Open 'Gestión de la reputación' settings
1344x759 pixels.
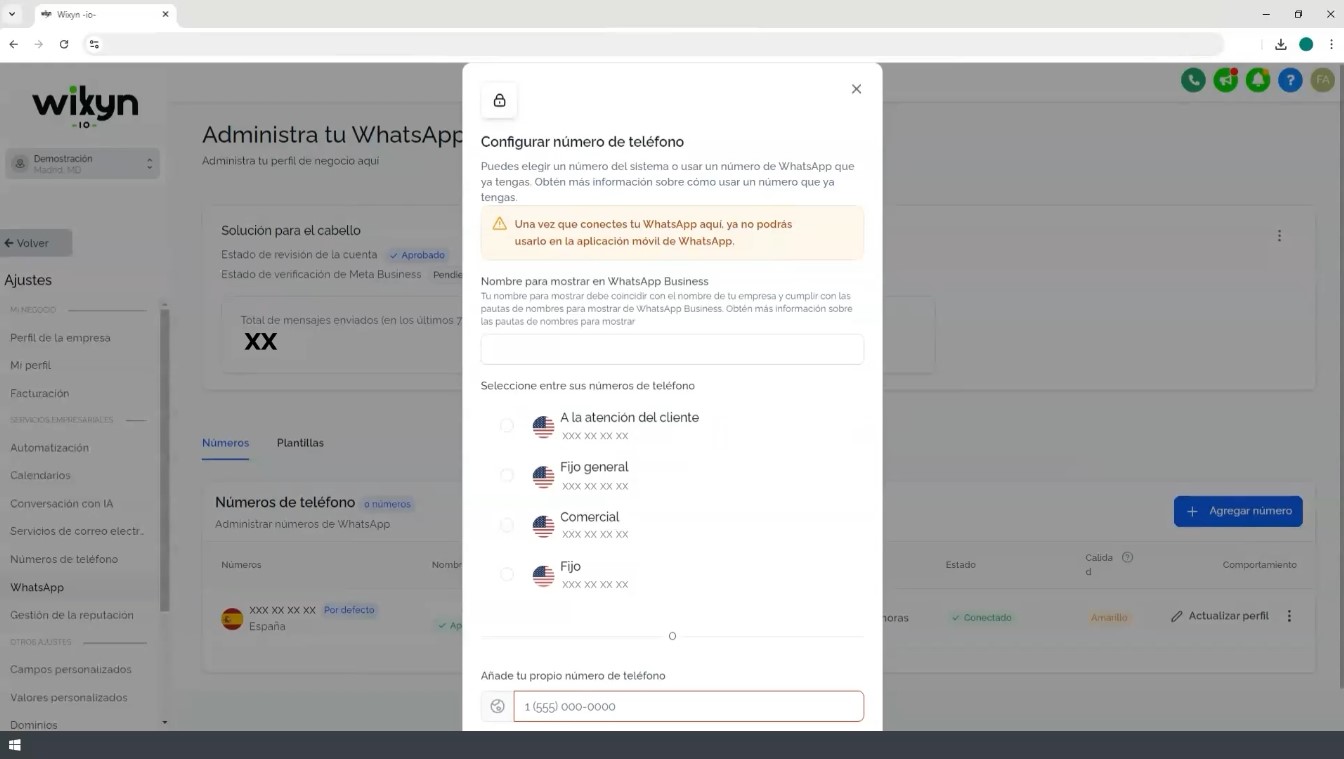point(71,615)
